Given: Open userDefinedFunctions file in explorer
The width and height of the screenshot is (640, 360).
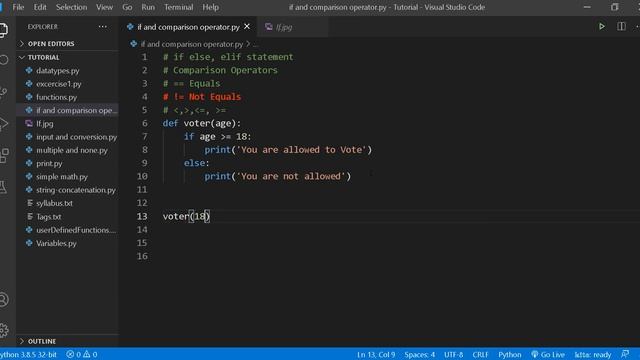Looking at the screenshot, I should 67,230.
